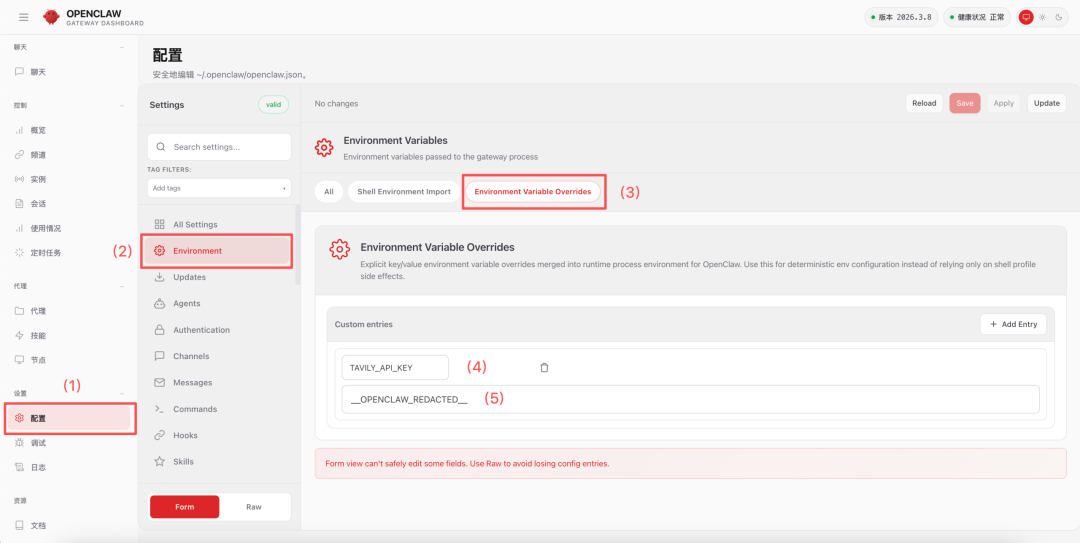The image size is (1080, 543).
Task: Open 定时任务 scheduled tasks in sidebar
Action: (45, 252)
